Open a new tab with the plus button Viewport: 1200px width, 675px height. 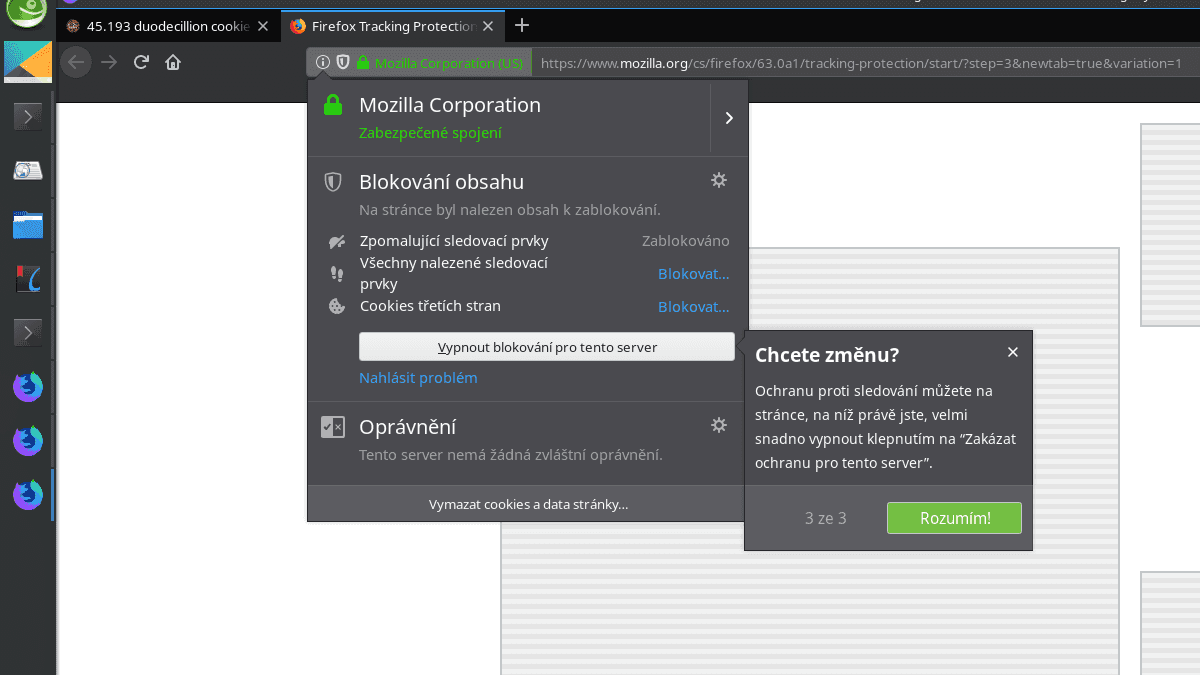tap(521, 26)
